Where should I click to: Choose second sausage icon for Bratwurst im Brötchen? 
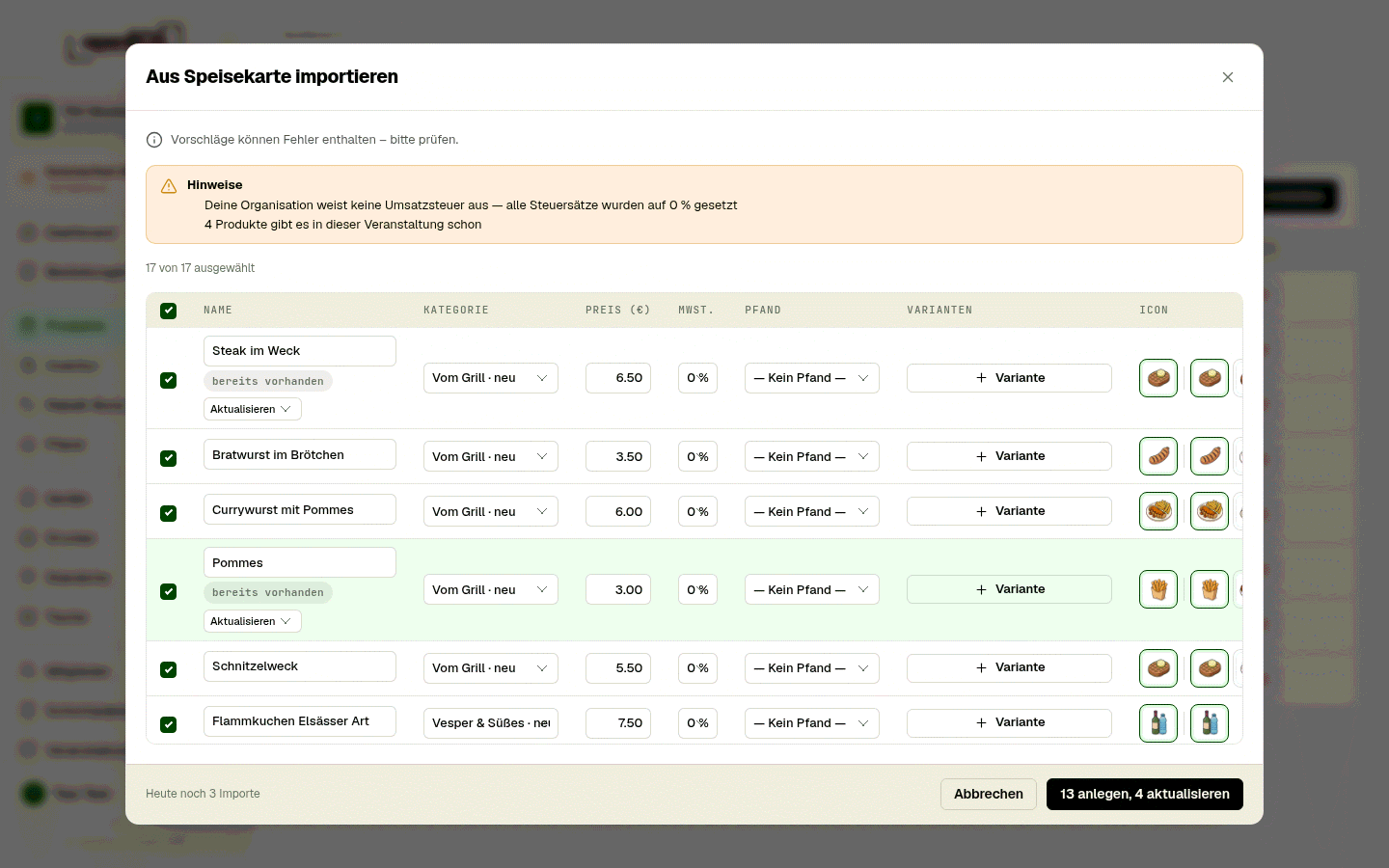(1210, 456)
